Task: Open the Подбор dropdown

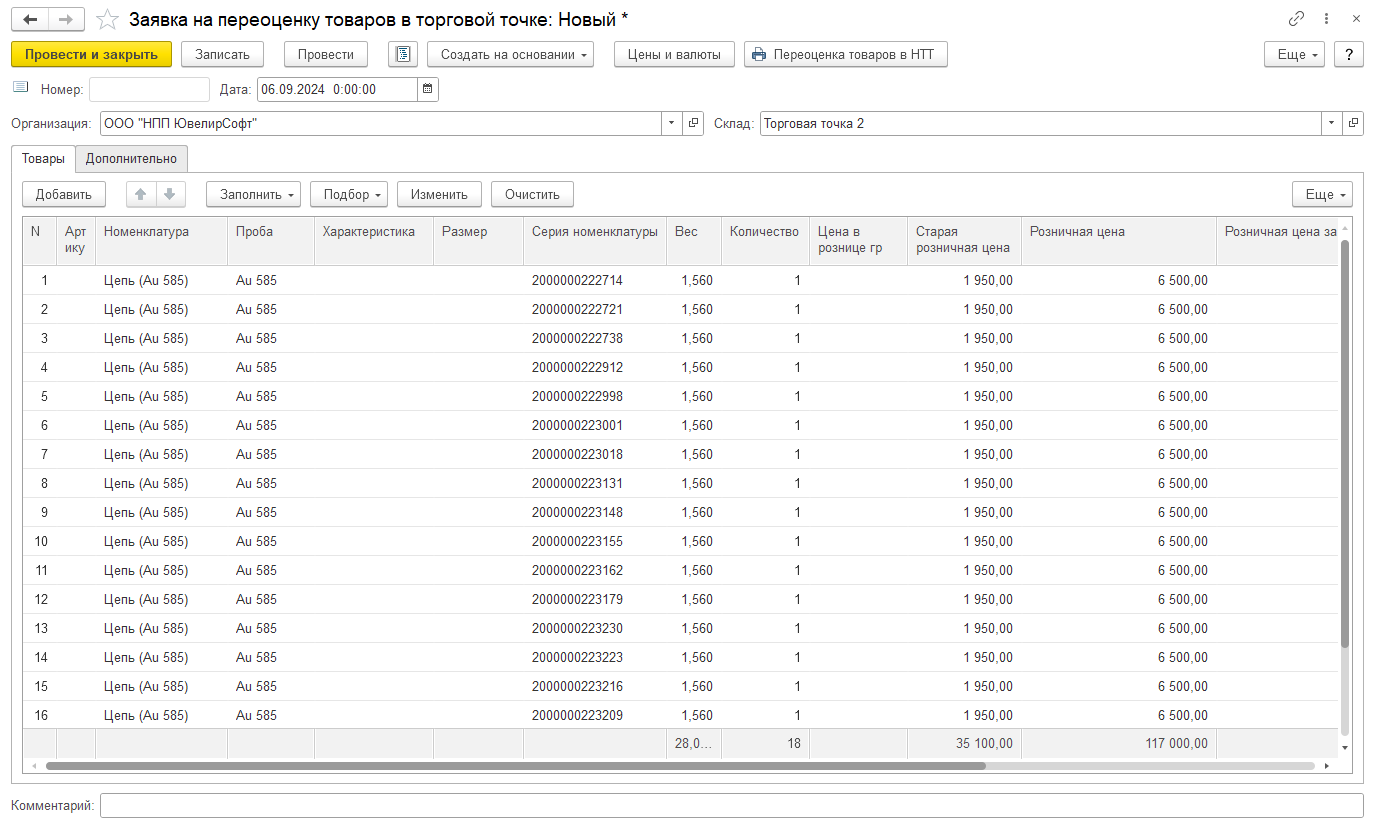Action: pos(348,194)
